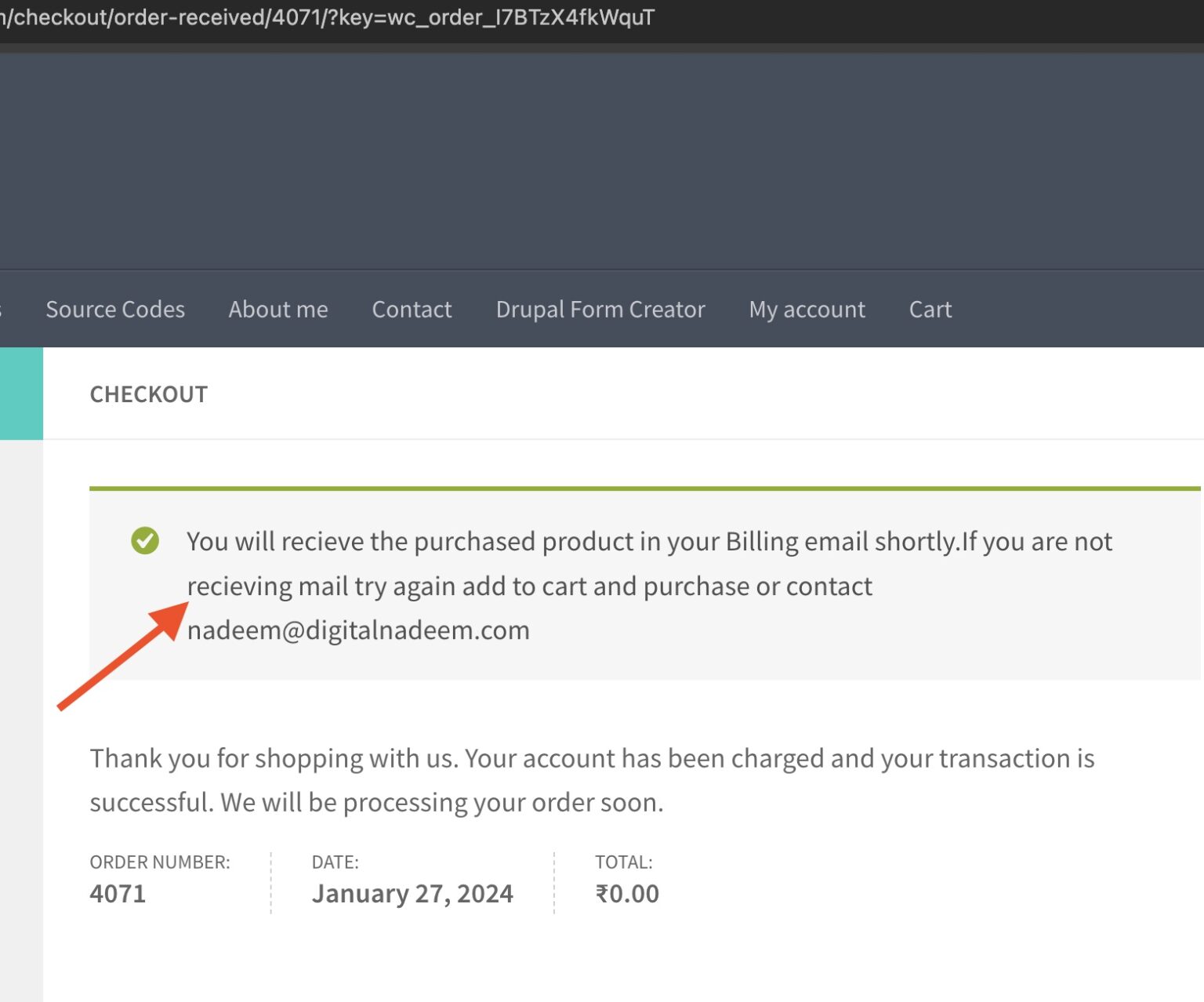1204x1002 pixels.
Task: Click the CHECKOUT page heading
Action: 149,394
